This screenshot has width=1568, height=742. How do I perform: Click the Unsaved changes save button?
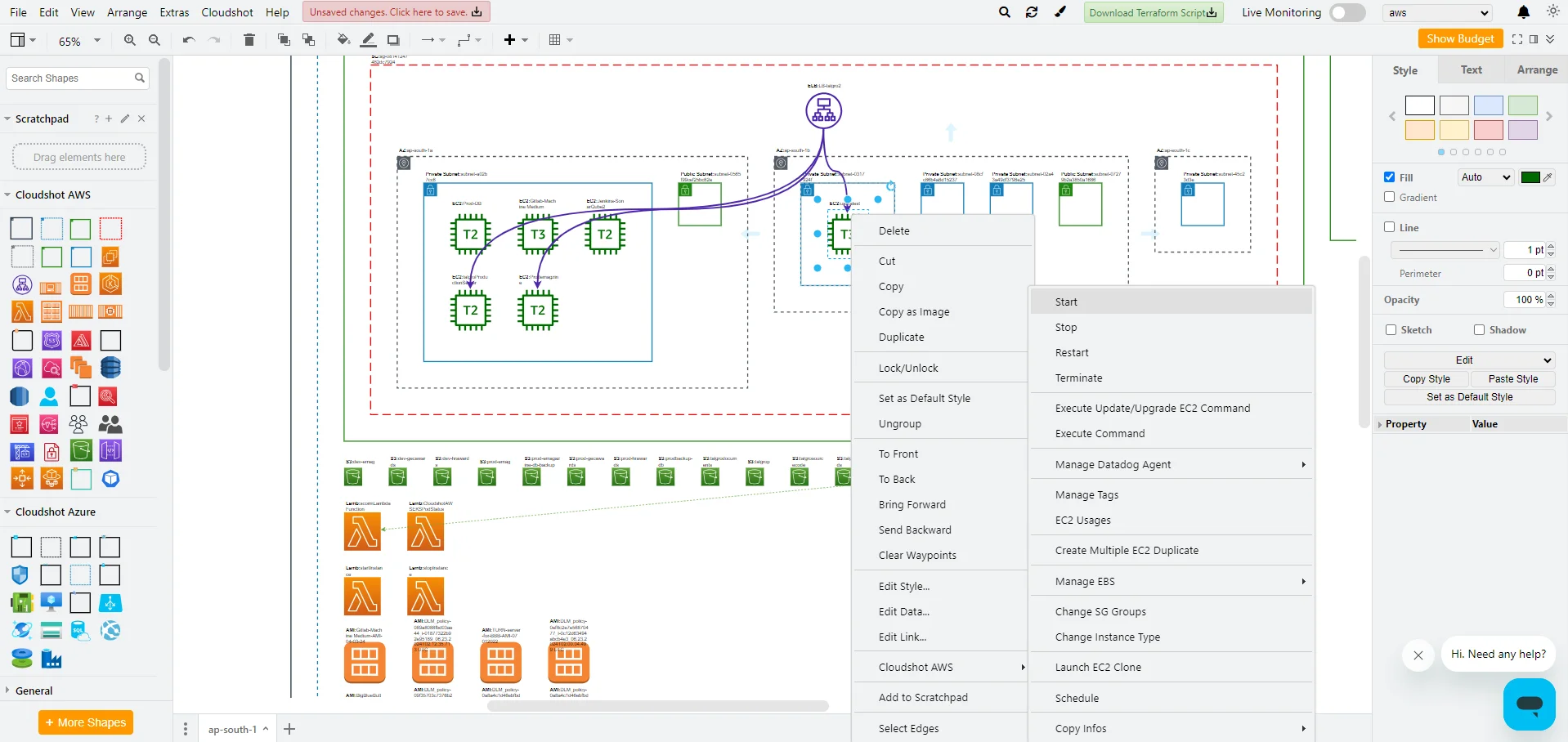tap(396, 11)
